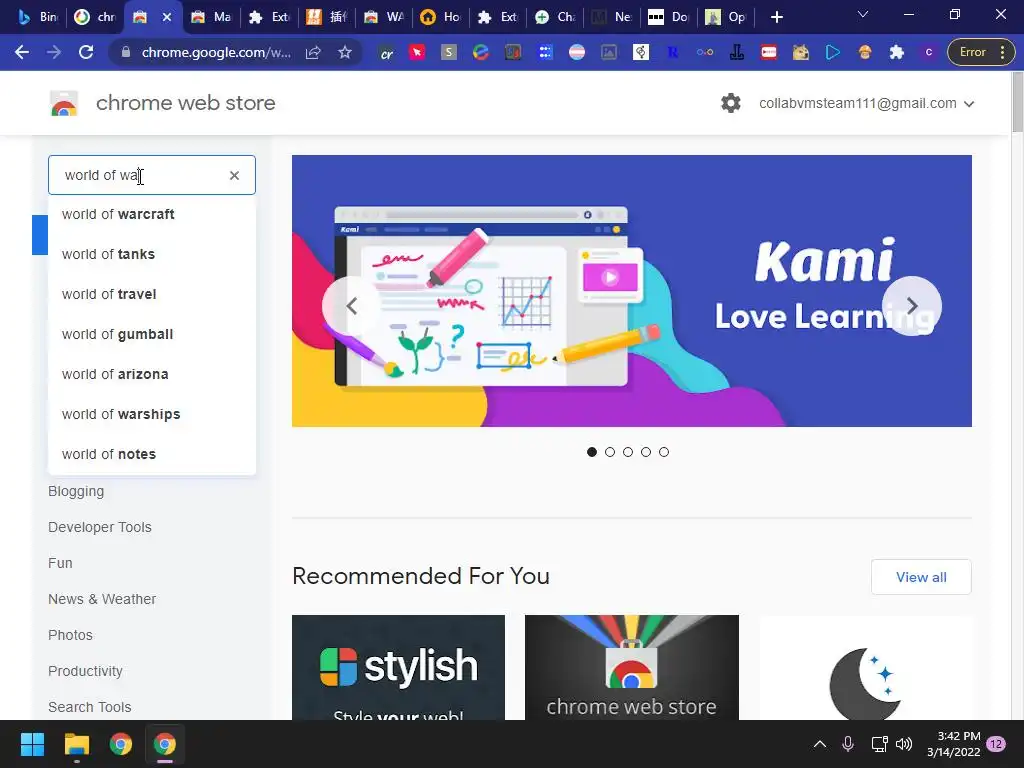1024x768 pixels.
Task: Open the Stylish extension card
Action: click(x=398, y=667)
